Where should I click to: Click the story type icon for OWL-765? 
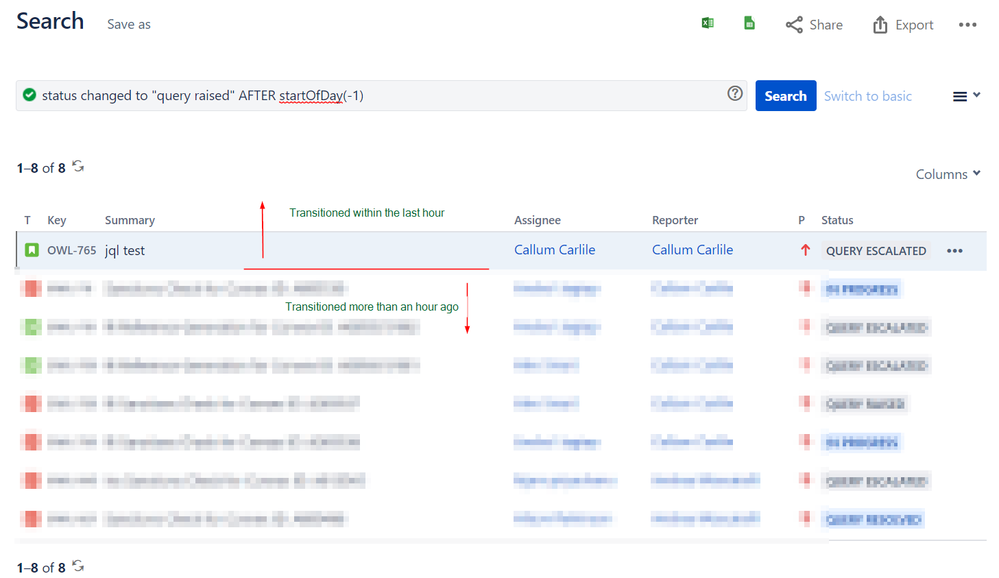coord(32,250)
